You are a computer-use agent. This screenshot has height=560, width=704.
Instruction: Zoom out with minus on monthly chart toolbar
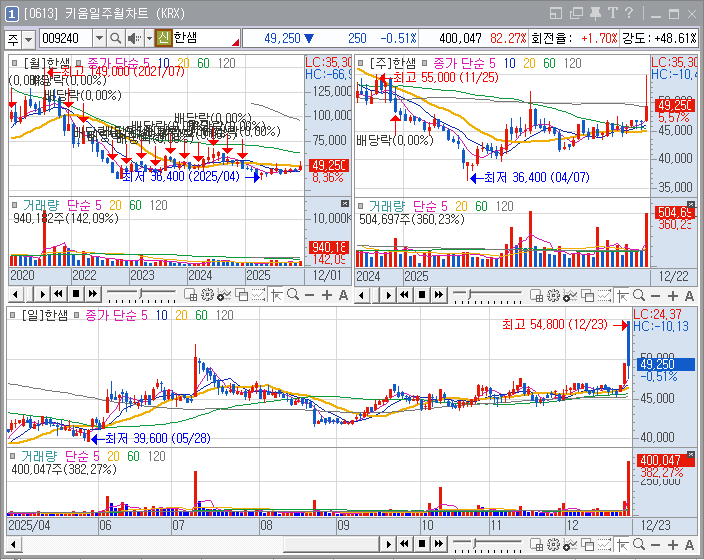coord(309,295)
